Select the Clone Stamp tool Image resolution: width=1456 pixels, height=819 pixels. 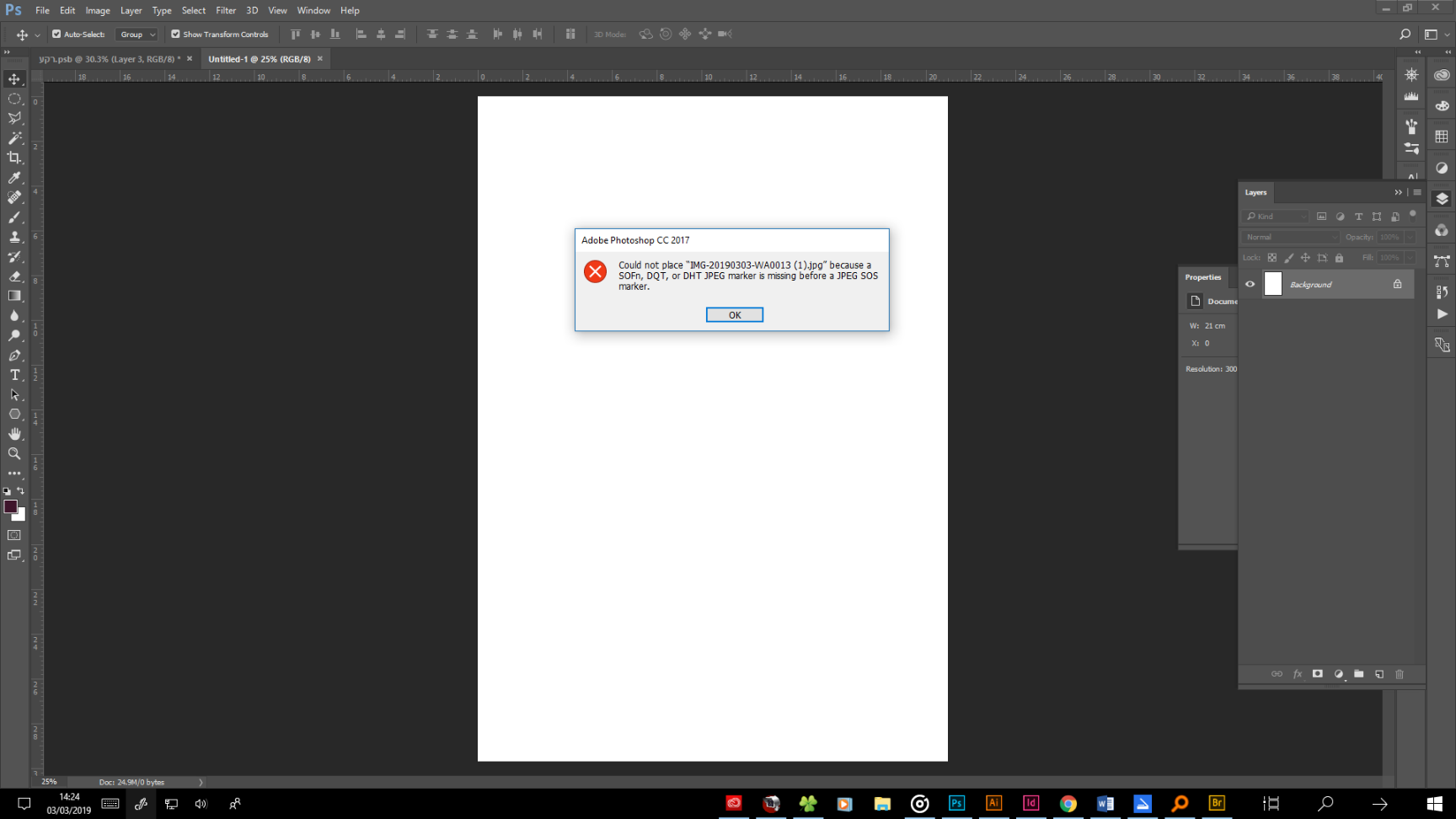[14, 237]
